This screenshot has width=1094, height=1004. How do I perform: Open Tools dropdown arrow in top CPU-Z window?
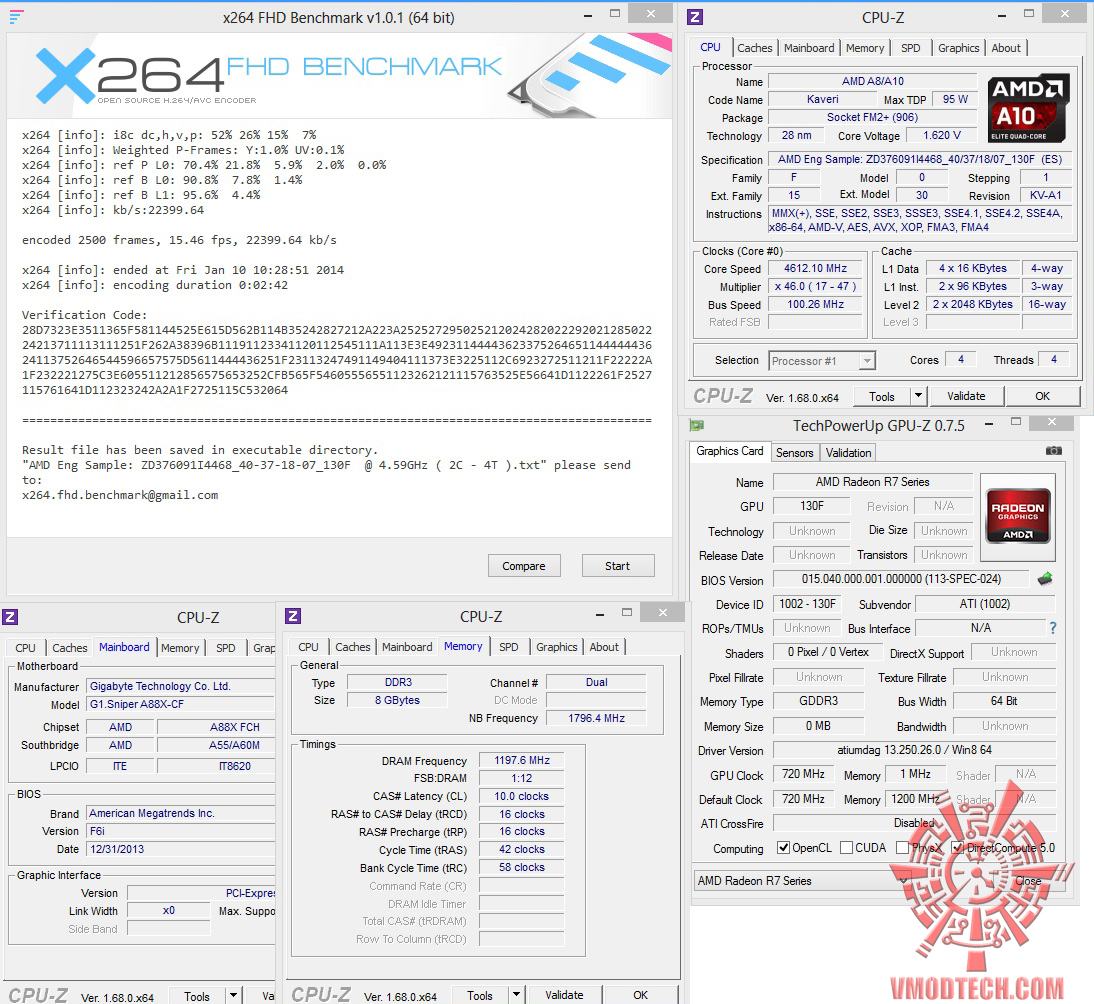(918, 396)
